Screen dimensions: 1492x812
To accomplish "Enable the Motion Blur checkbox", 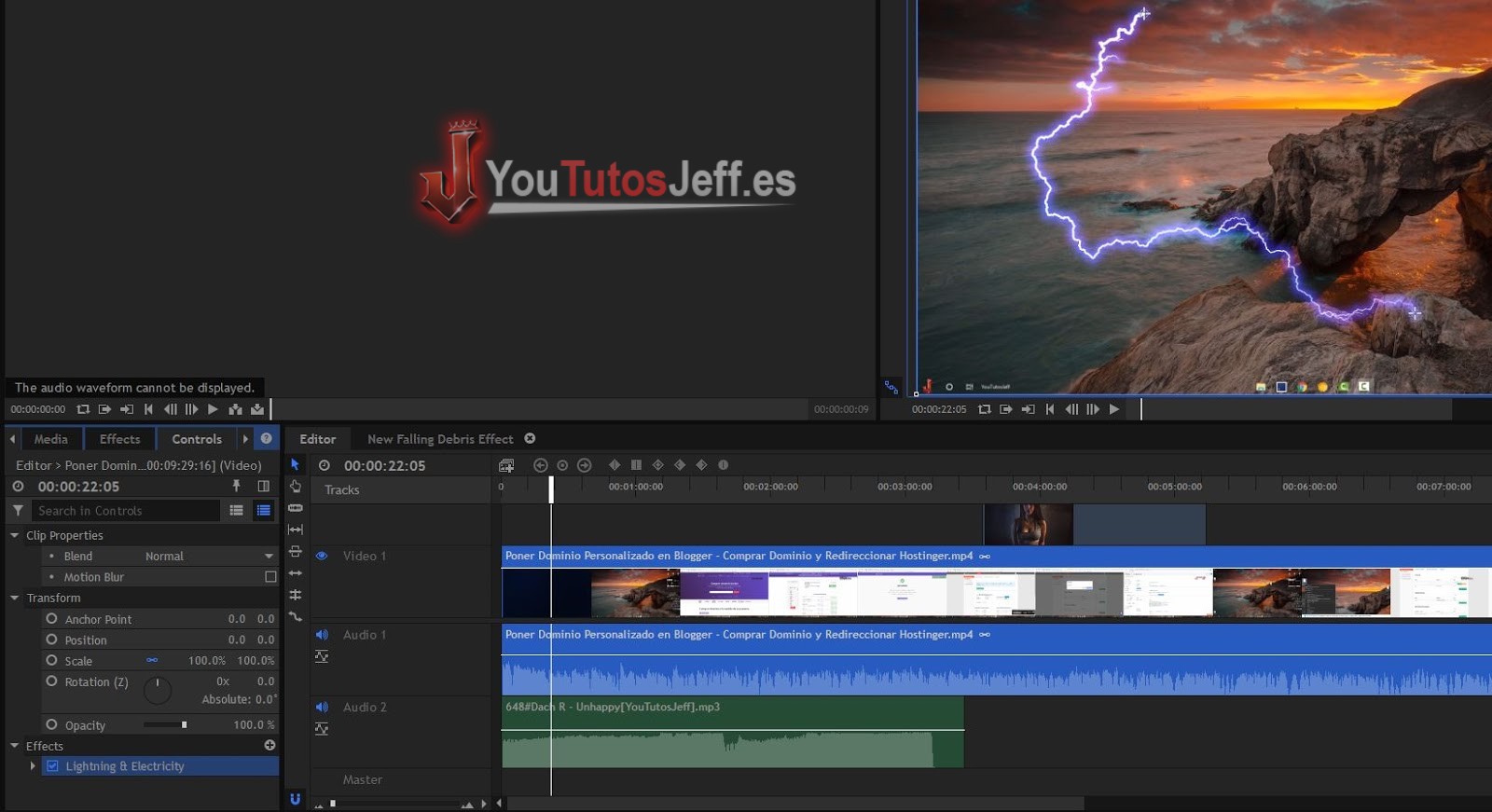I will [270, 577].
